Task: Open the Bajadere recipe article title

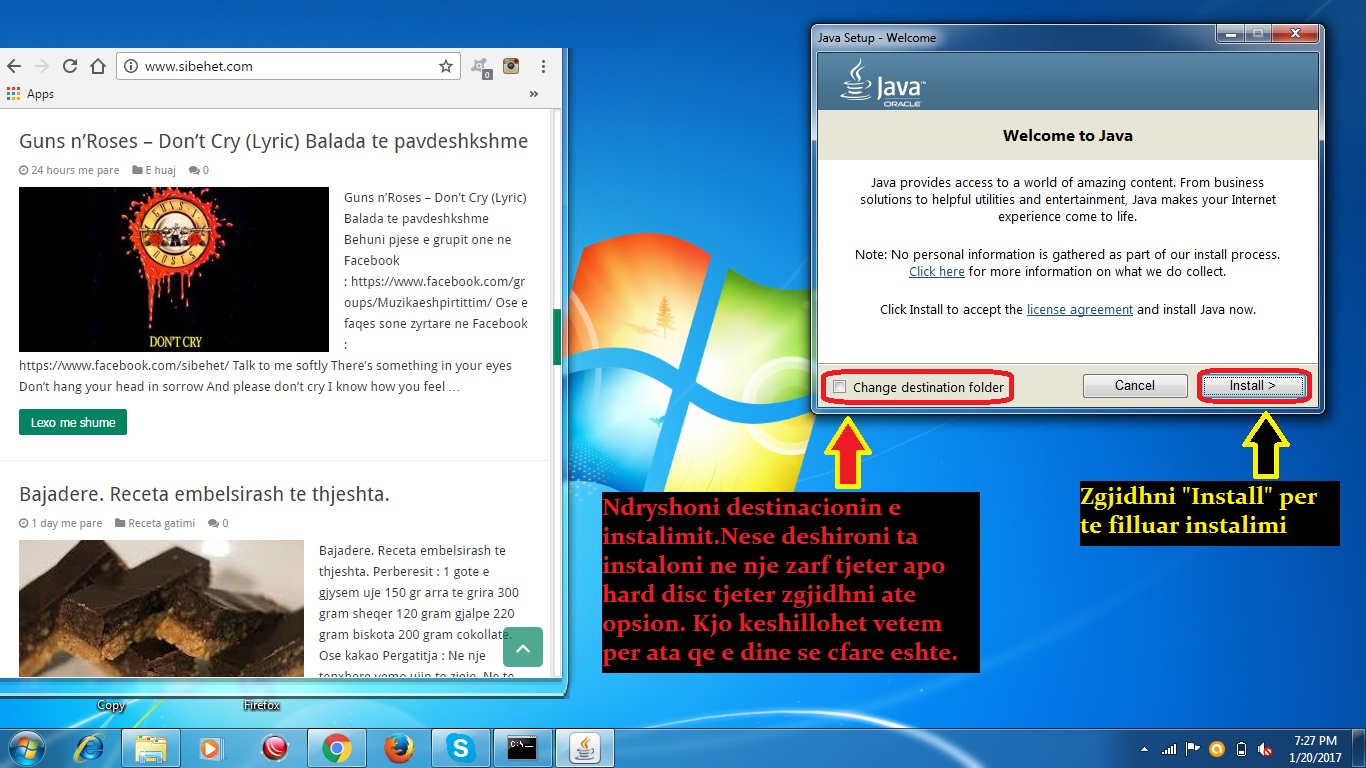Action: [x=204, y=494]
